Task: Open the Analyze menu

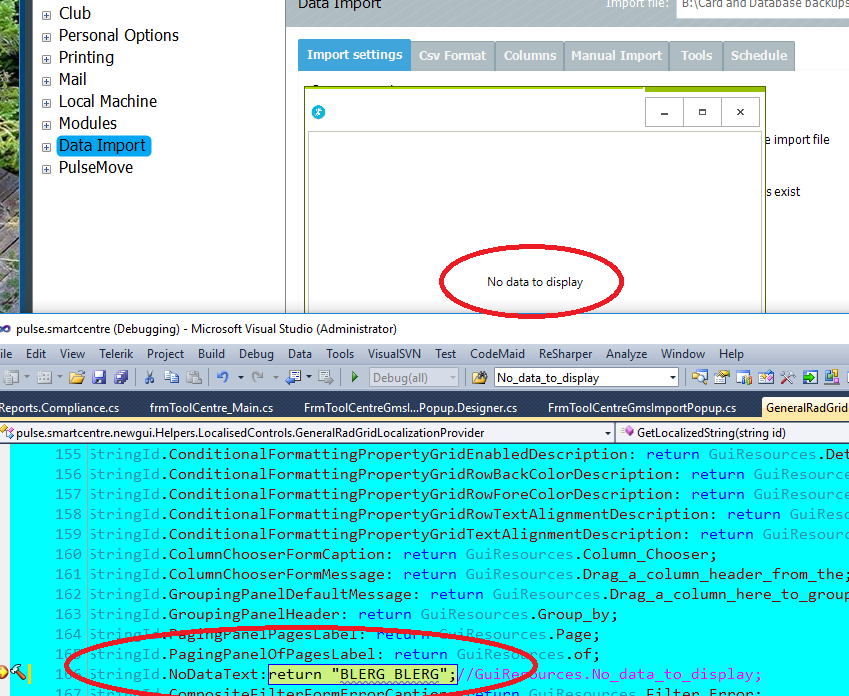Action: [626, 354]
